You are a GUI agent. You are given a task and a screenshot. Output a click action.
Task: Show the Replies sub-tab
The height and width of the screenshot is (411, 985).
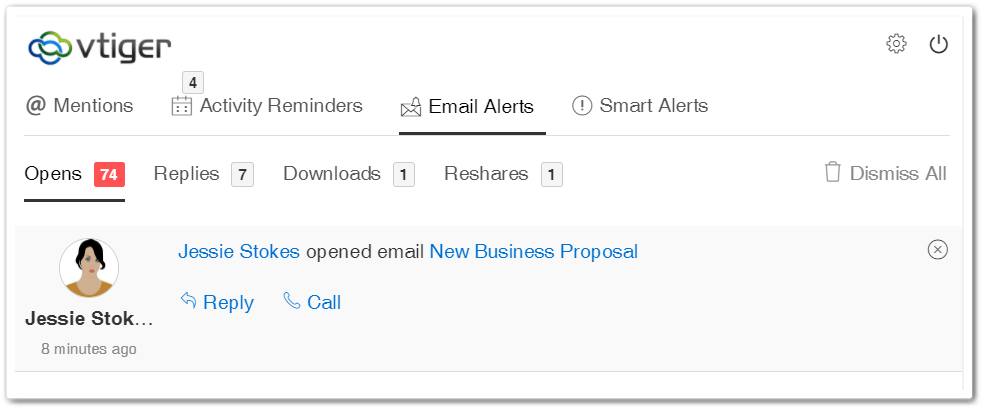point(204,174)
